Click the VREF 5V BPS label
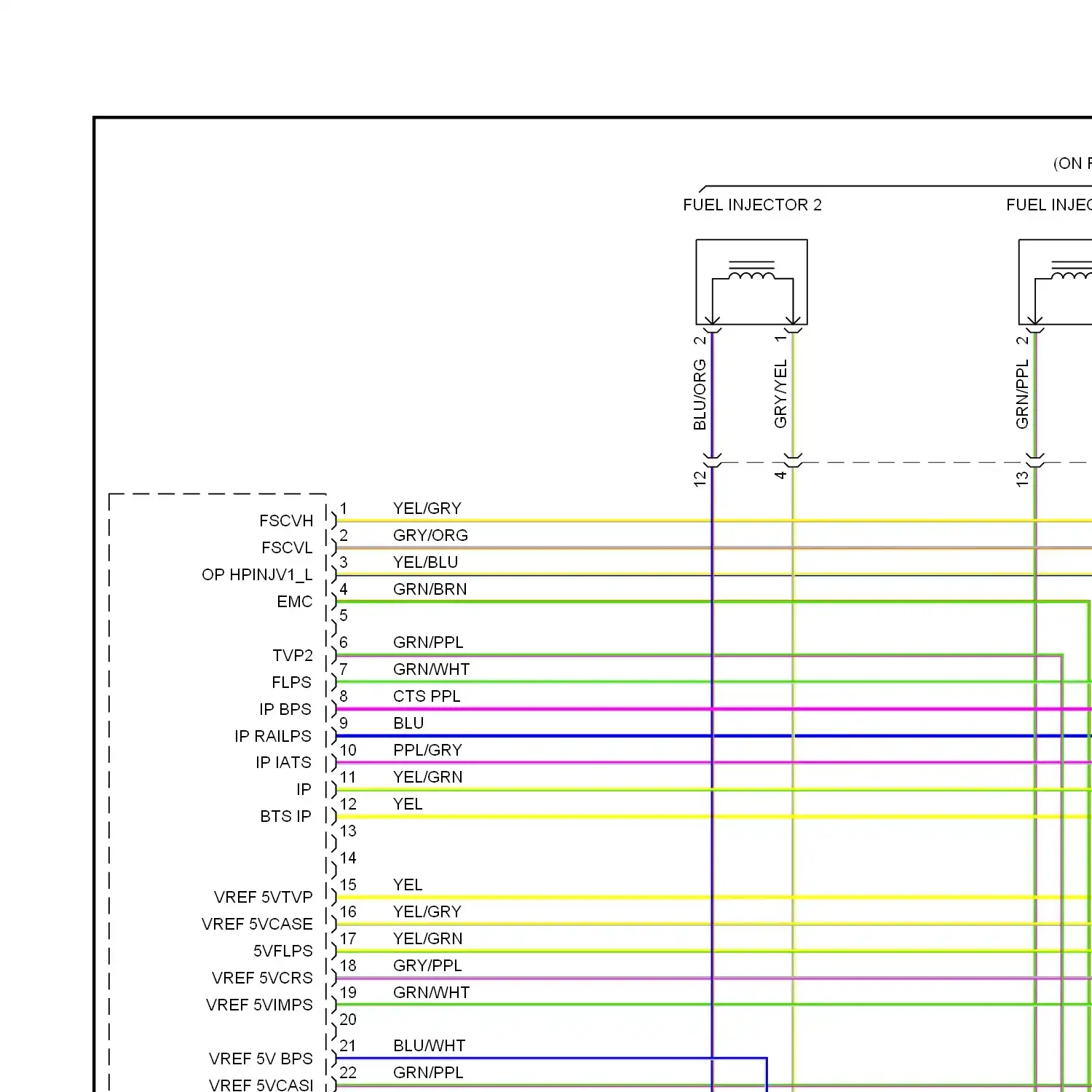This screenshot has width=1092, height=1092. (x=261, y=1059)
